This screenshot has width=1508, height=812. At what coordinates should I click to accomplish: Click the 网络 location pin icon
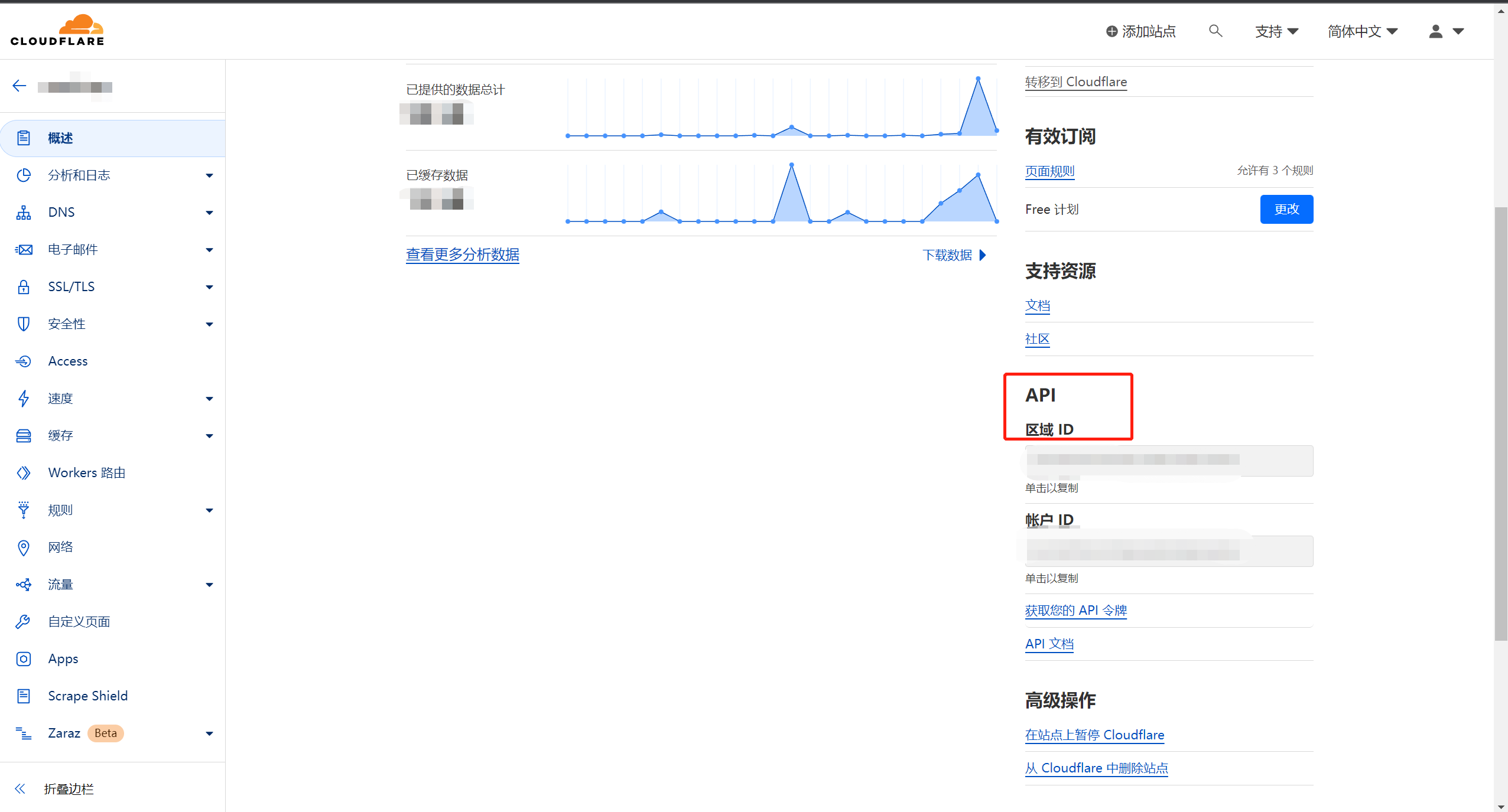(x=24, y=547)
